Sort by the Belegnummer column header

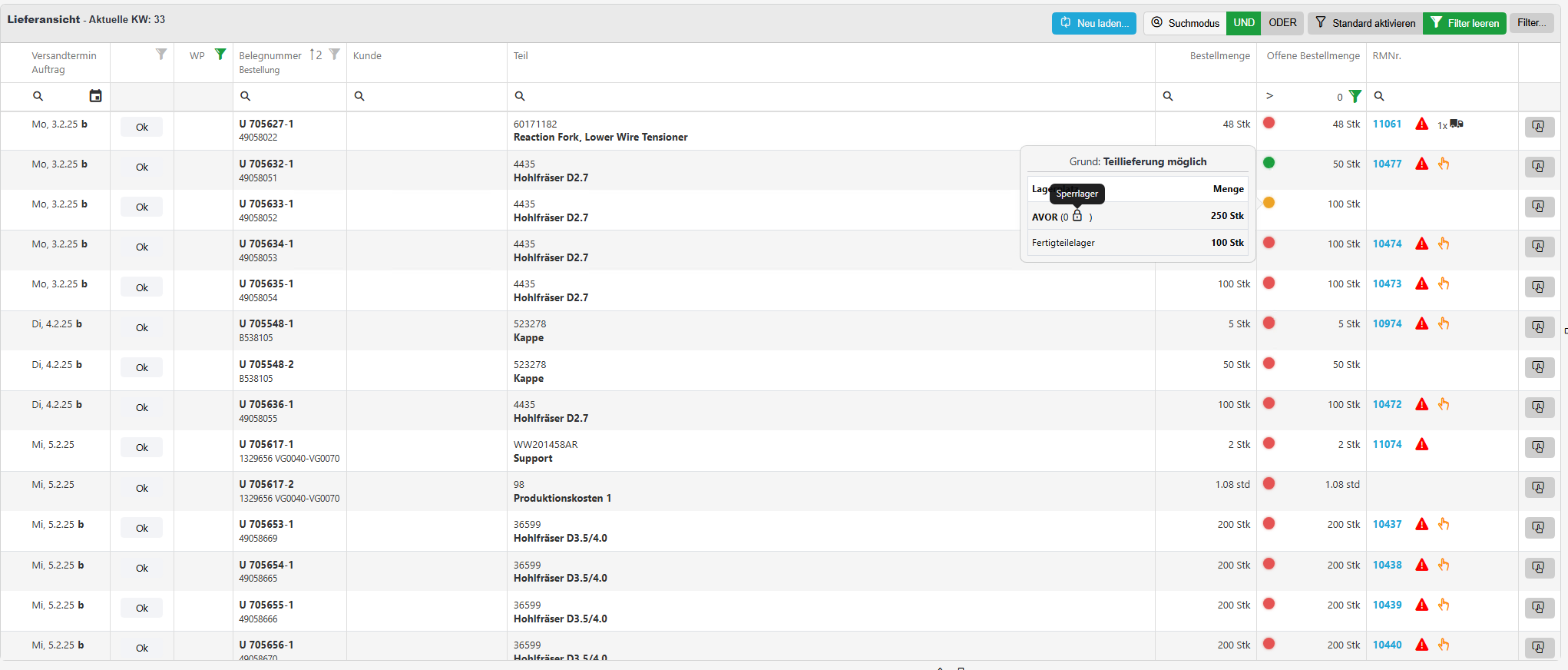tap(270, 55)
